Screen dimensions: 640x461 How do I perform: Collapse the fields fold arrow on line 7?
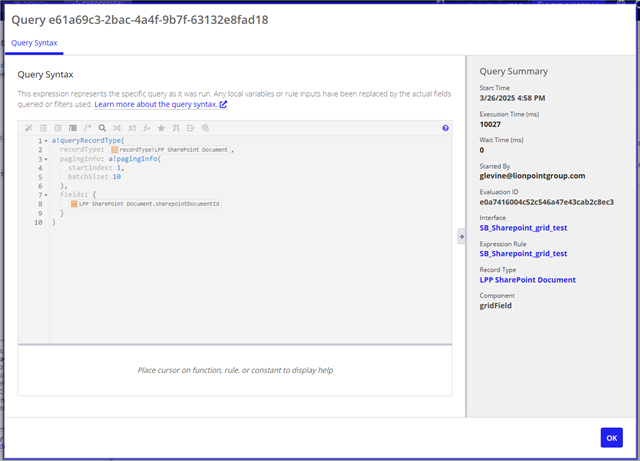(x=46, y=195)
